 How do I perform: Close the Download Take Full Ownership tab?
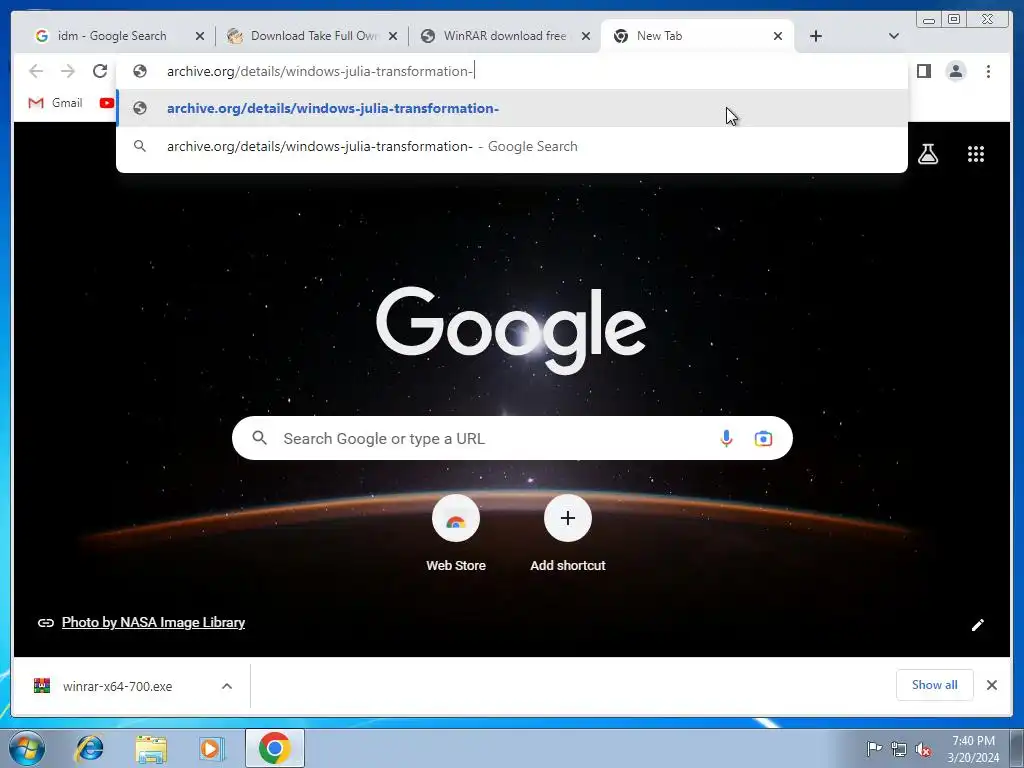click(392, 36)
